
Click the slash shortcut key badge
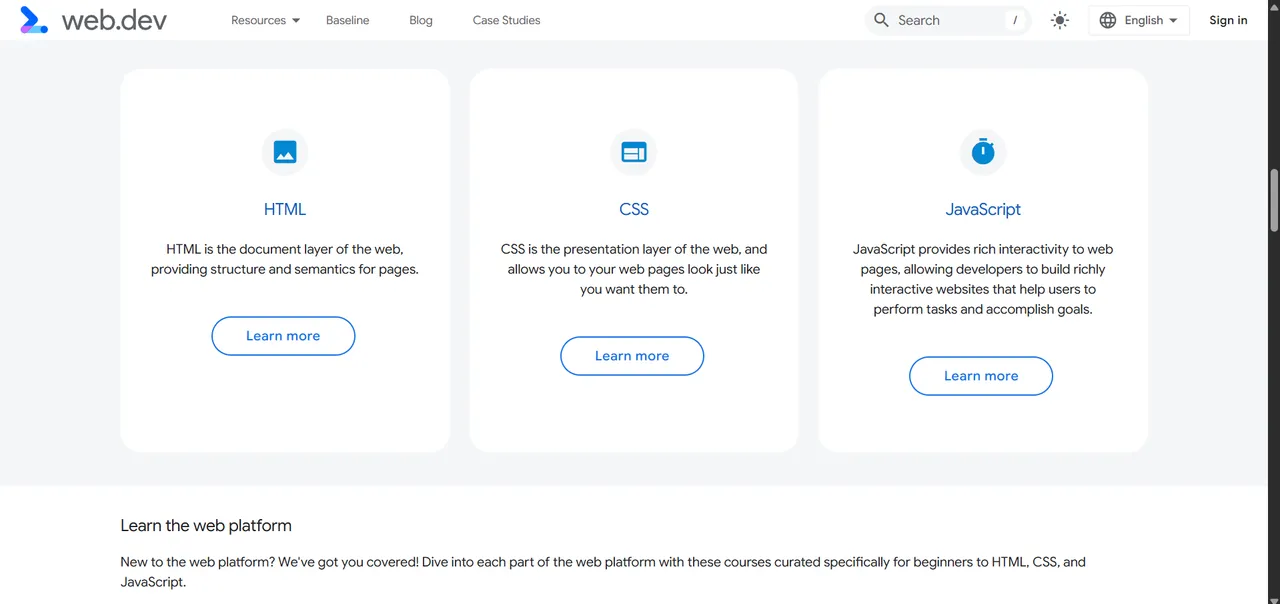[1015, 20]
